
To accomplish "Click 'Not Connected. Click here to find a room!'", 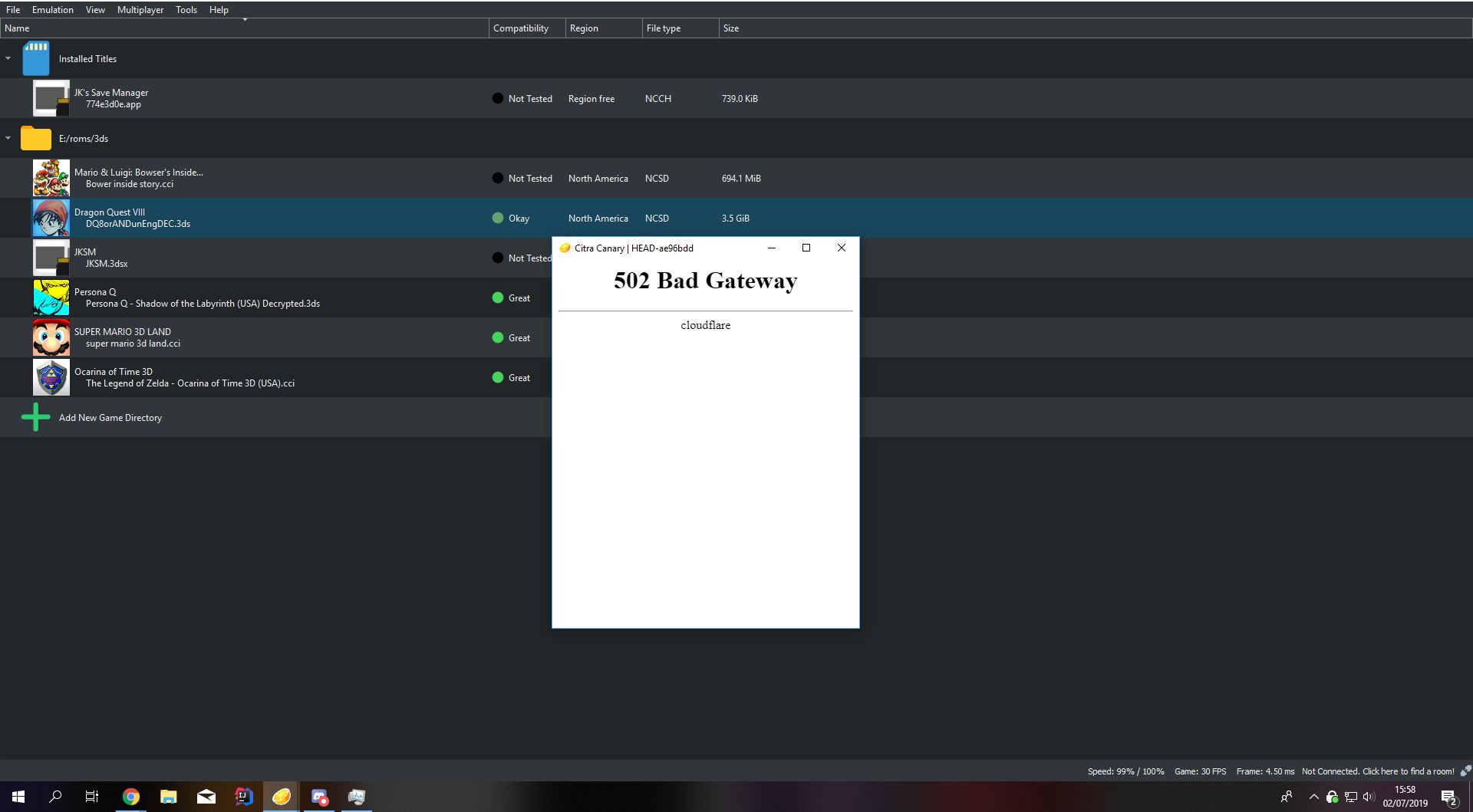I will pyautogui.click(x=1377, y=771).
